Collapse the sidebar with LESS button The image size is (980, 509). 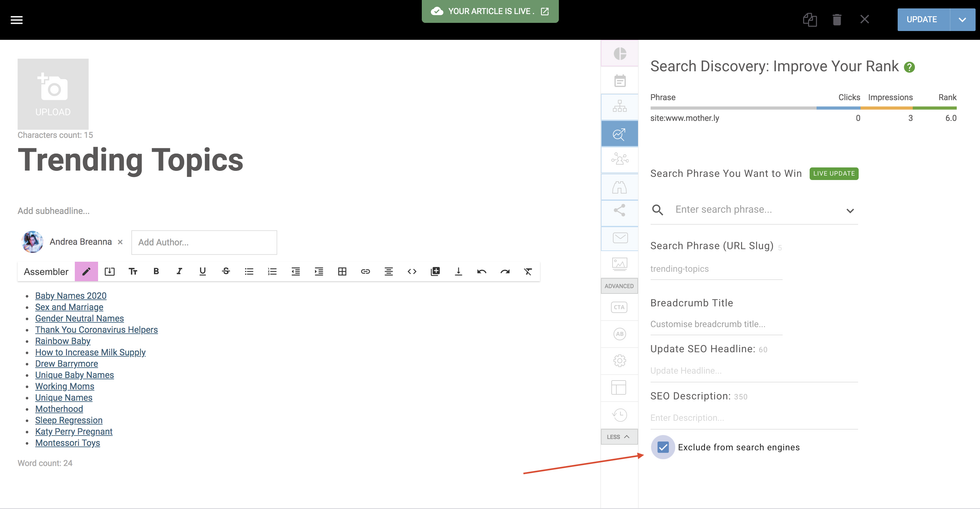(619, 437)
